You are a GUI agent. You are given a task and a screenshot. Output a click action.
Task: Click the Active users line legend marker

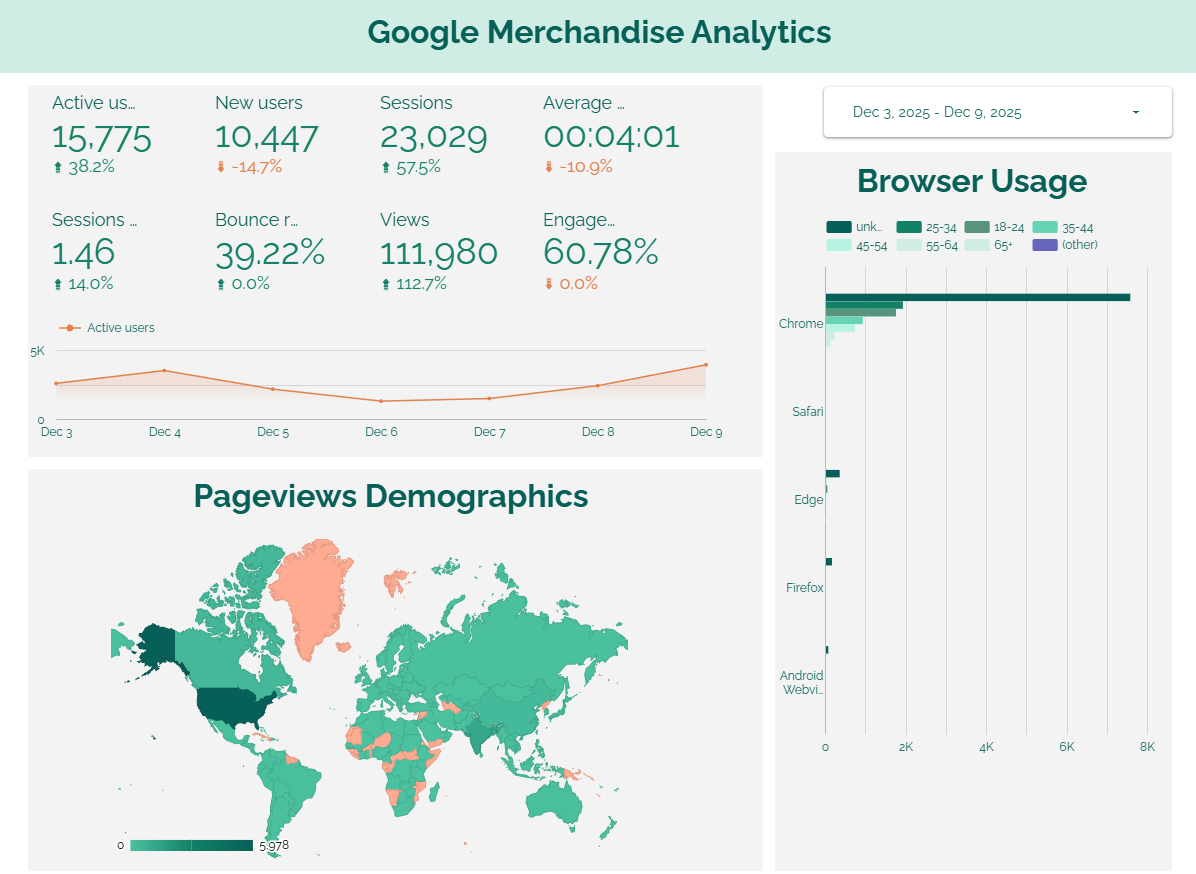pyautogui.click(x=69, y=328)
